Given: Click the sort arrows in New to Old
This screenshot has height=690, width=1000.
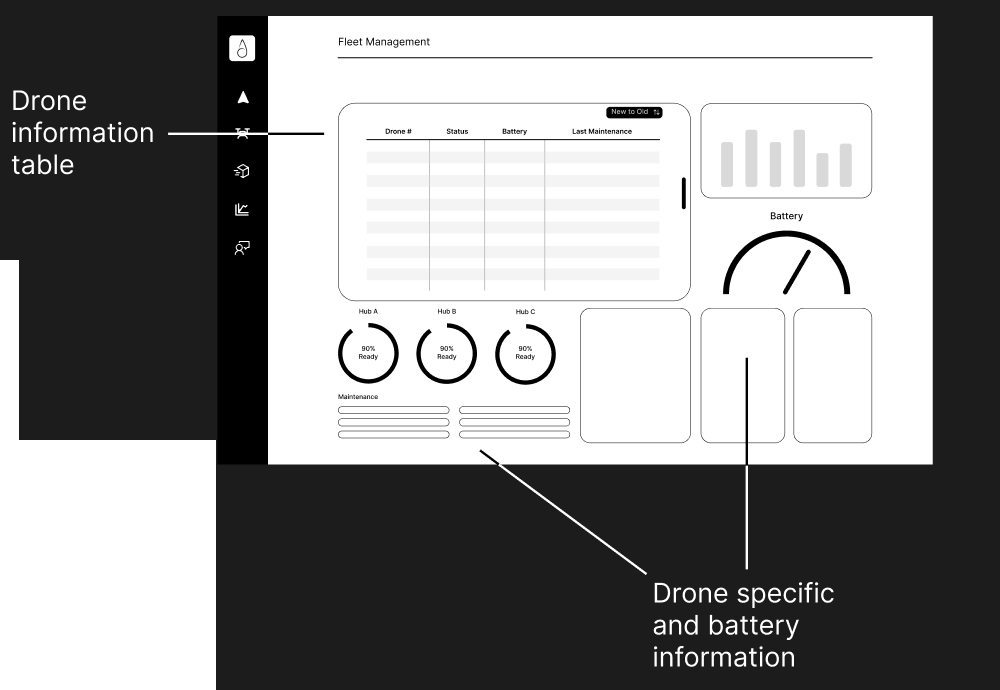Looking at the screenshot, I should point(656,112).
